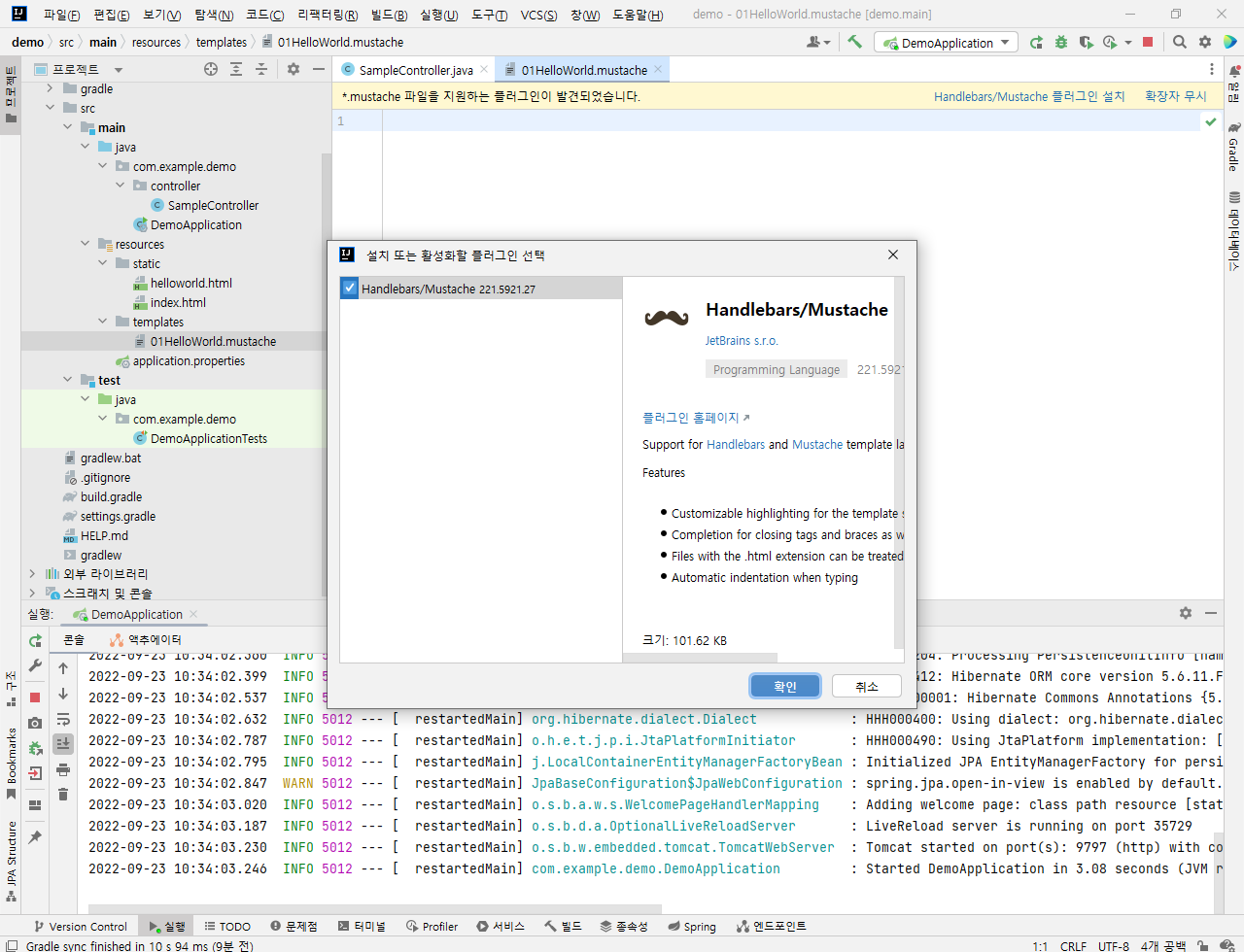Click up arrow in the console gutter
This screenshot has width=1244, height=952.
(x=63, y=668)
